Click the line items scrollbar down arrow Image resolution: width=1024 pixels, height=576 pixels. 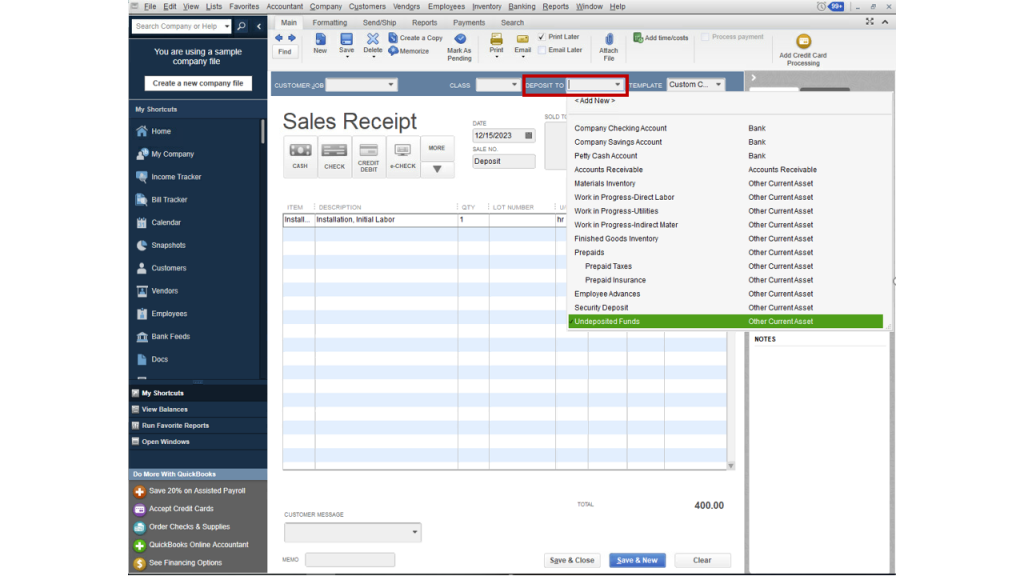[x=731, y=466]
